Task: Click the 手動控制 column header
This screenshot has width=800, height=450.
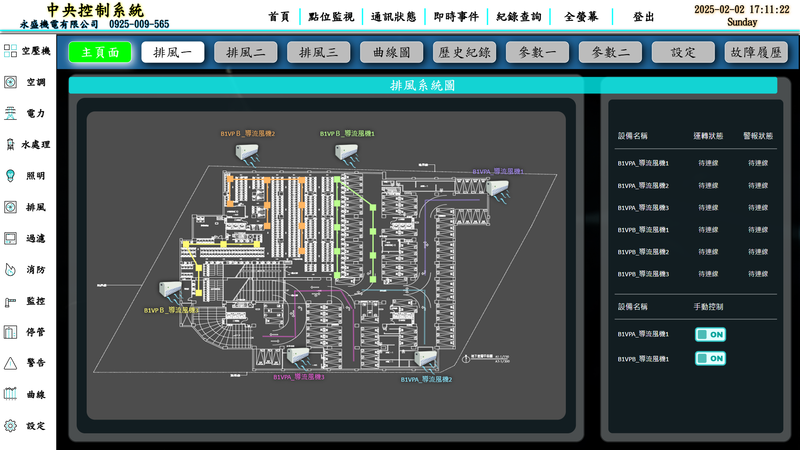Action: [x=708, y=307]
